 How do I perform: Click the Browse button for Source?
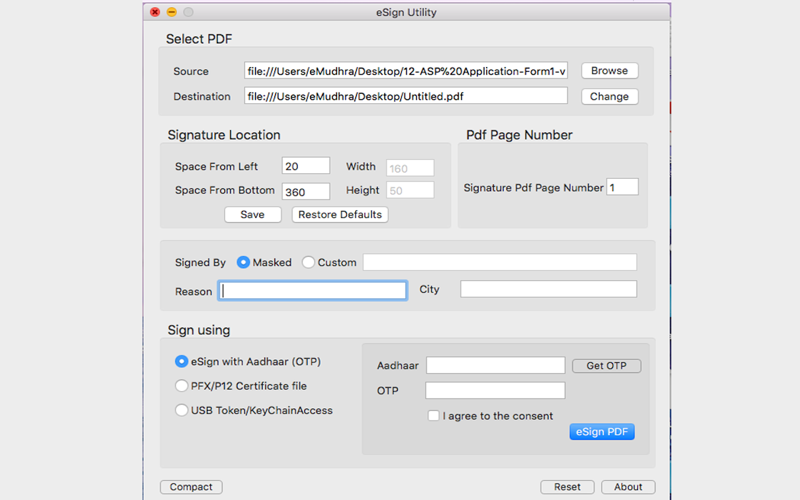[x=610, y=71]
